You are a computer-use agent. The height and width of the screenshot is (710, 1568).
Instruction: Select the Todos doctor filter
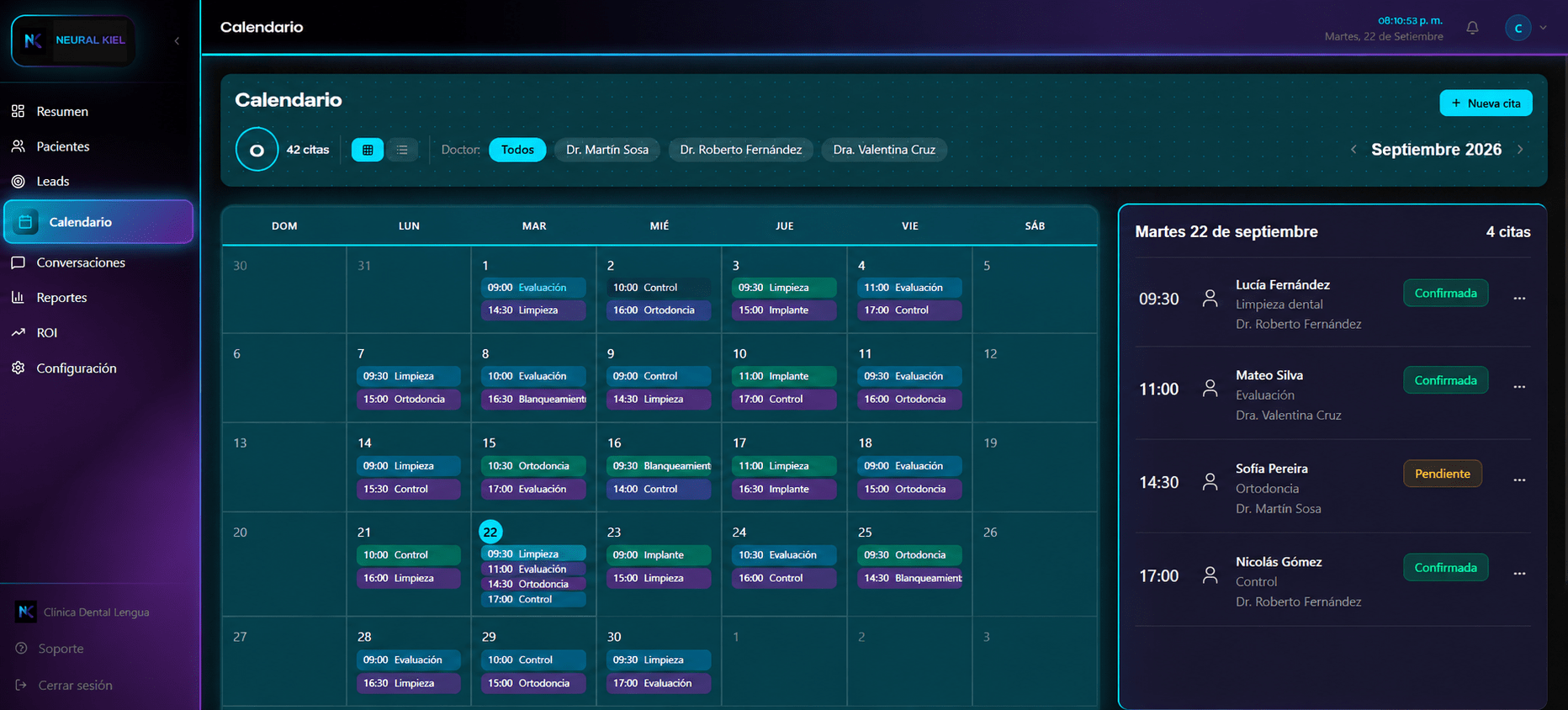[517, 150]
